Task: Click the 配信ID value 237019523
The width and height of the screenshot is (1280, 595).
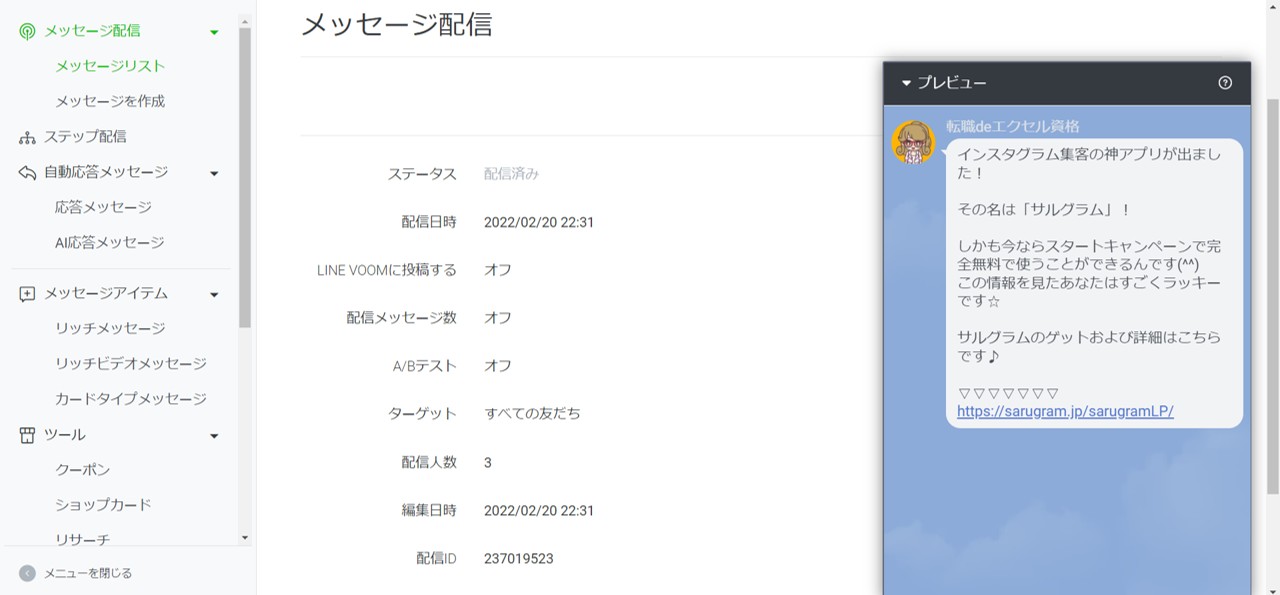Action: pos(518,558)
